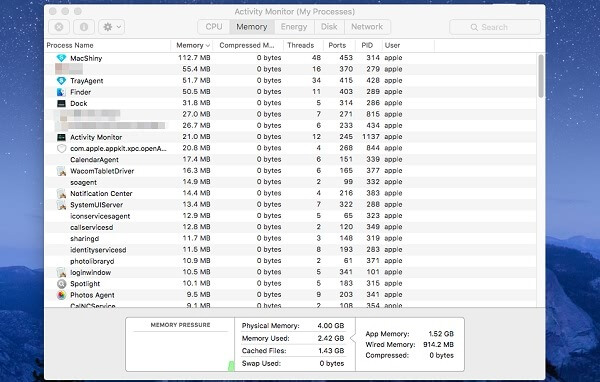Select the Photos Agent process name

click(92, 295)
